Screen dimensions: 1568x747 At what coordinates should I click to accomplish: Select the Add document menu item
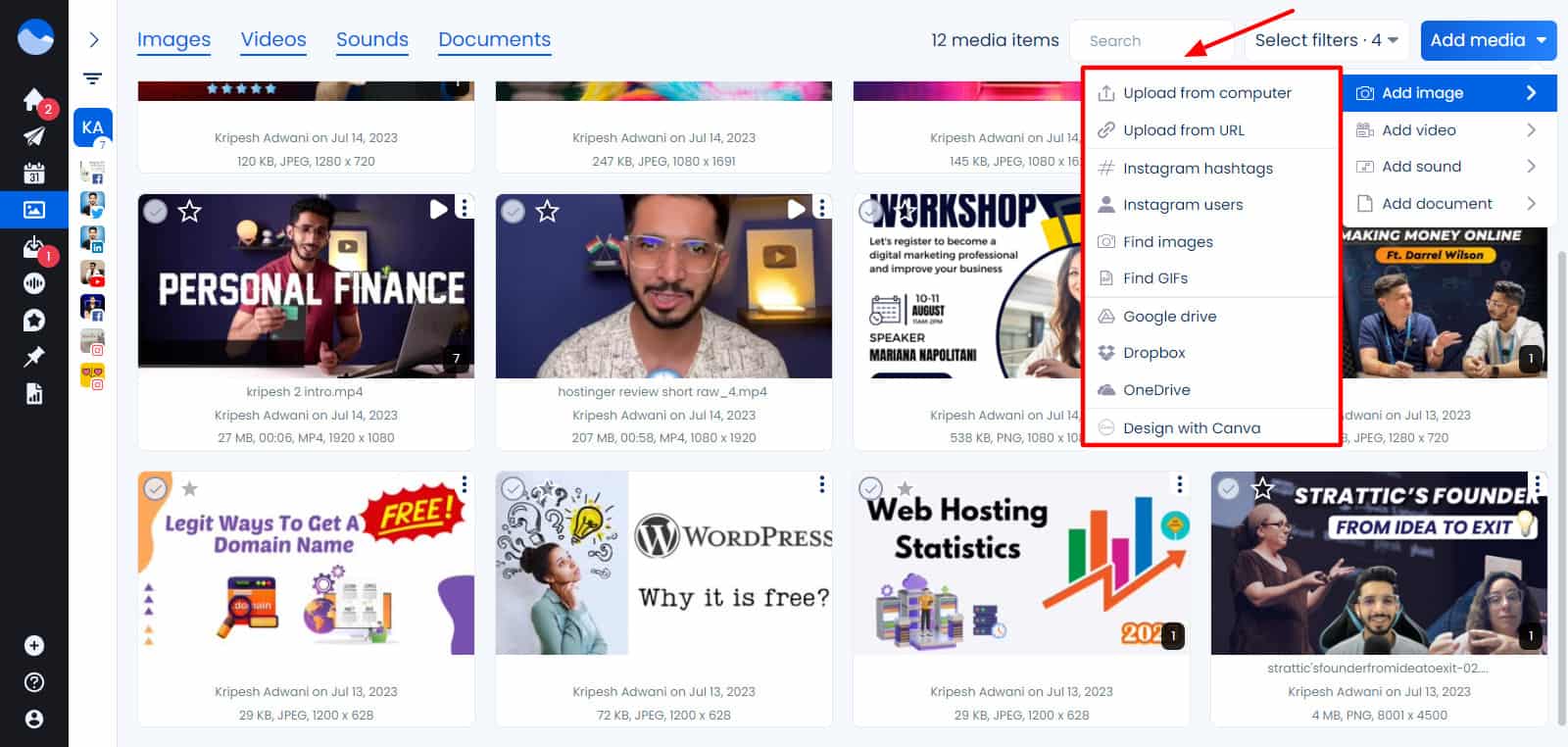coord(1448,204)
